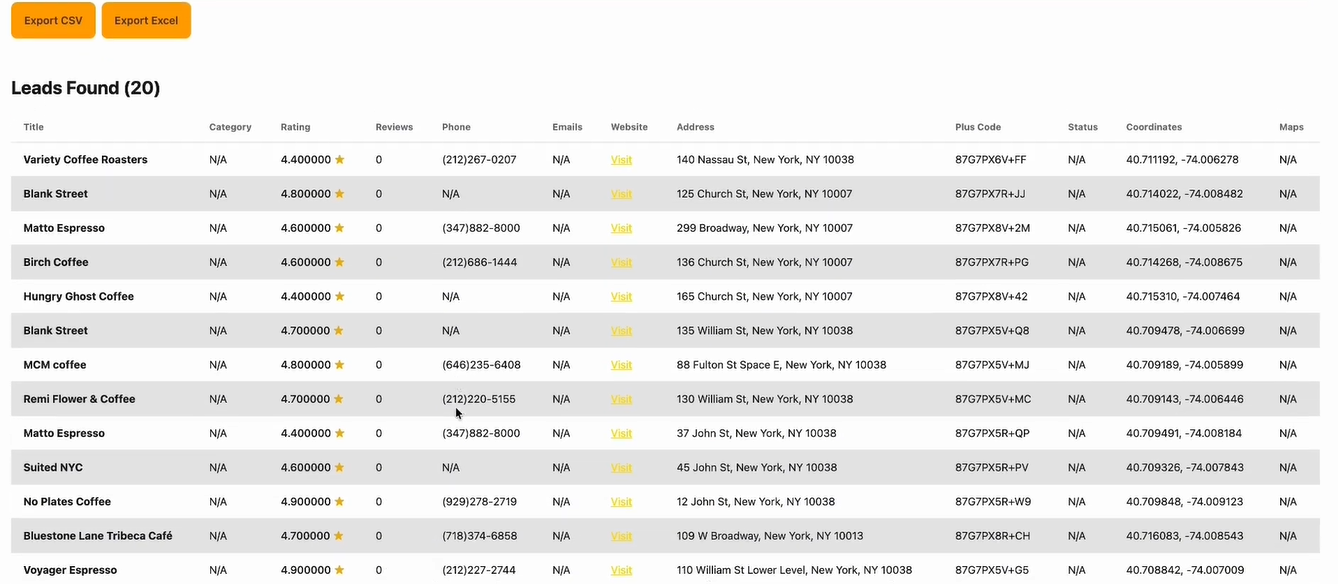The width and height of the screenshot is (1338, 584).
Task: Click star icon in Suited NYC row
Action: [x=340, y=467]
